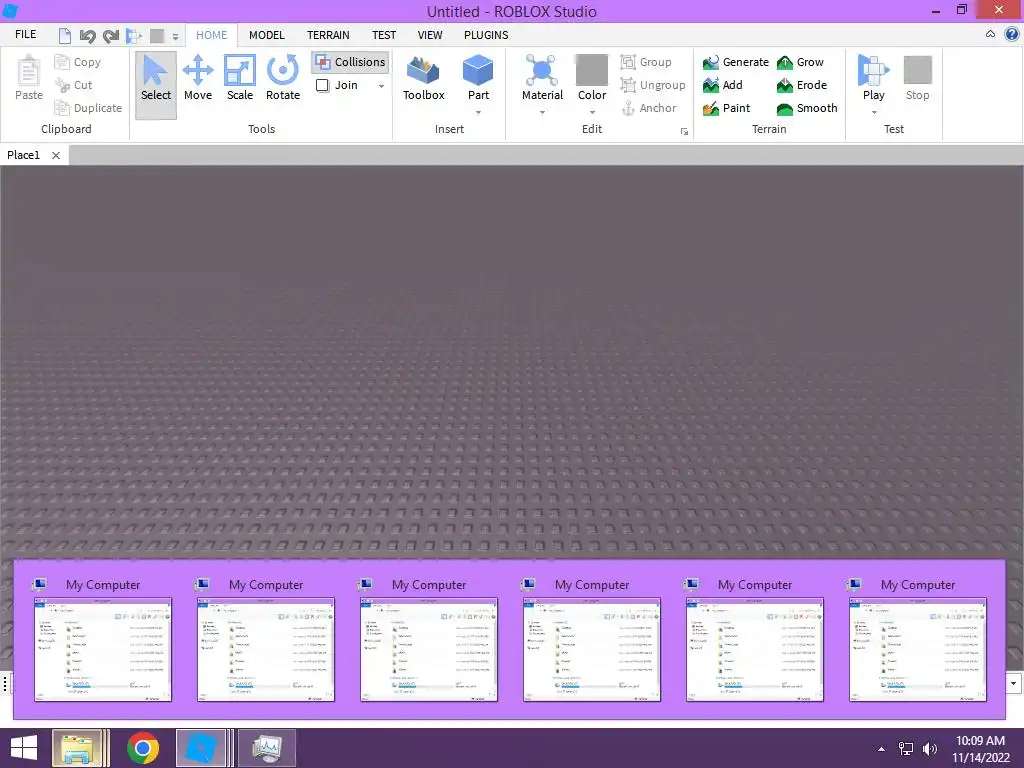Undo the last action

coord(88,36)
